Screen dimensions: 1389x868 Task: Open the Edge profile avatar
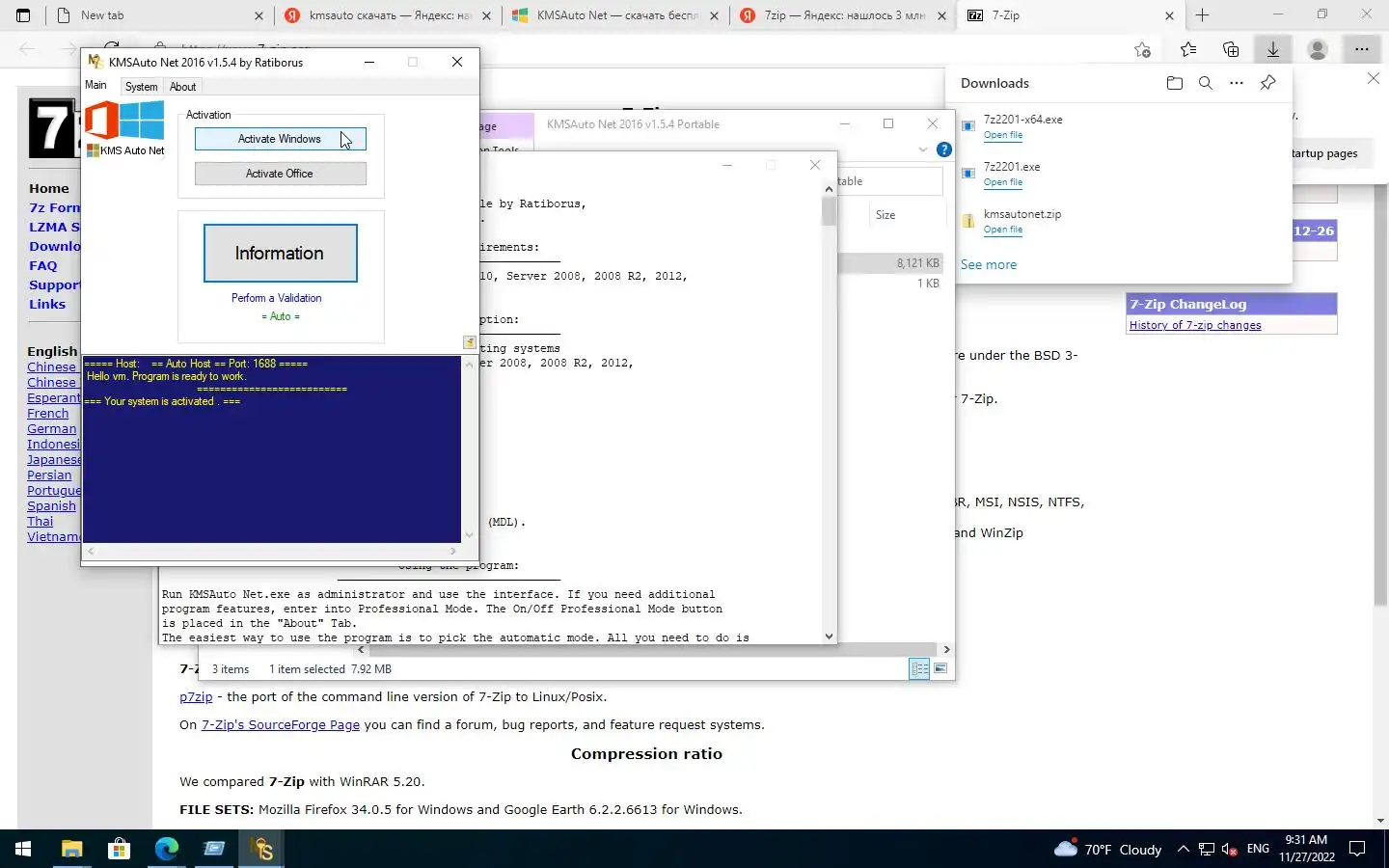pos(1318,49)
